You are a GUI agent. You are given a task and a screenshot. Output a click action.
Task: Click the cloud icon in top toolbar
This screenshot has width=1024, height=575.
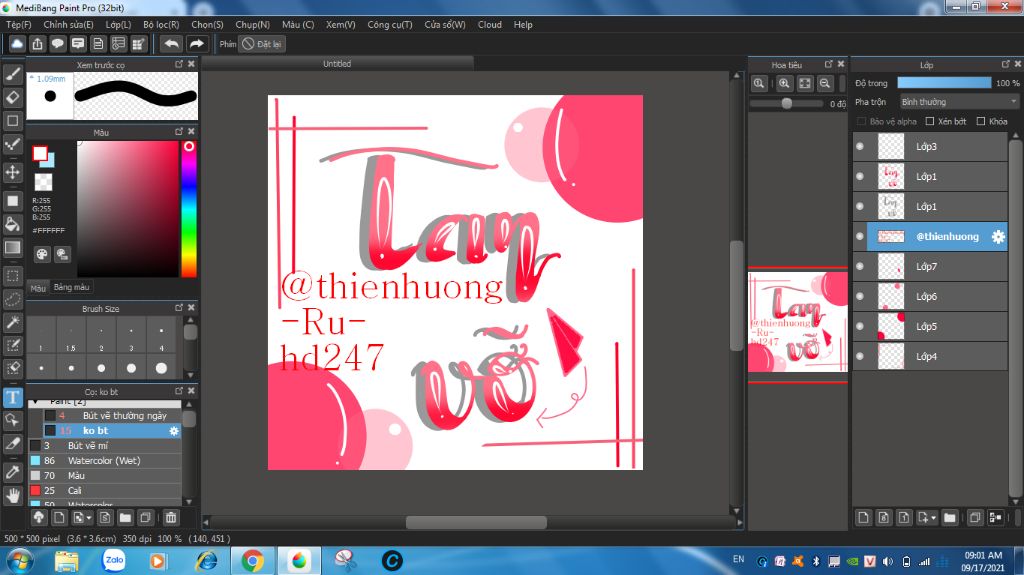17,44
